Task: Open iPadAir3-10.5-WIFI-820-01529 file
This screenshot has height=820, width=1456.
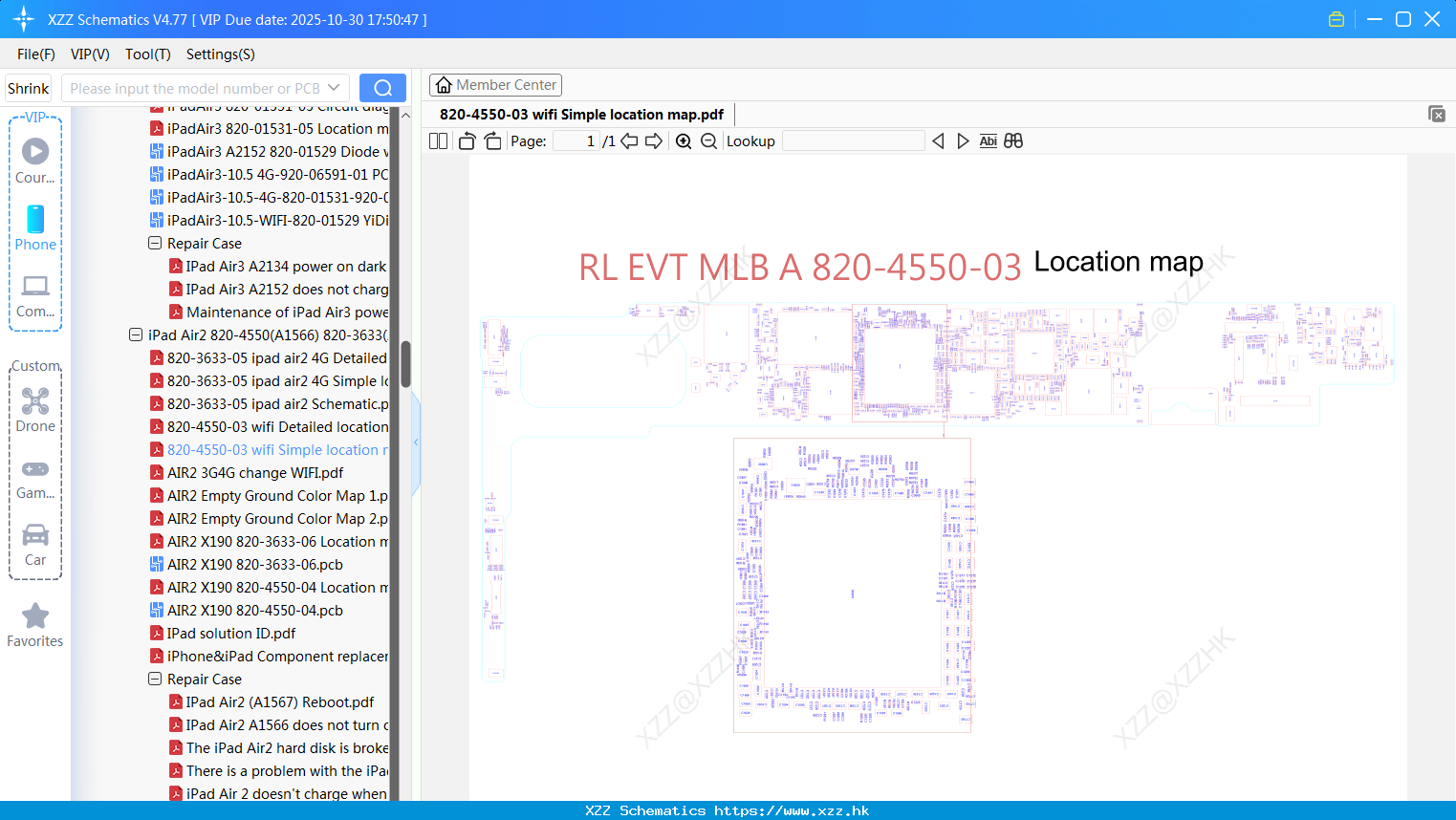Action: (270, 220)
